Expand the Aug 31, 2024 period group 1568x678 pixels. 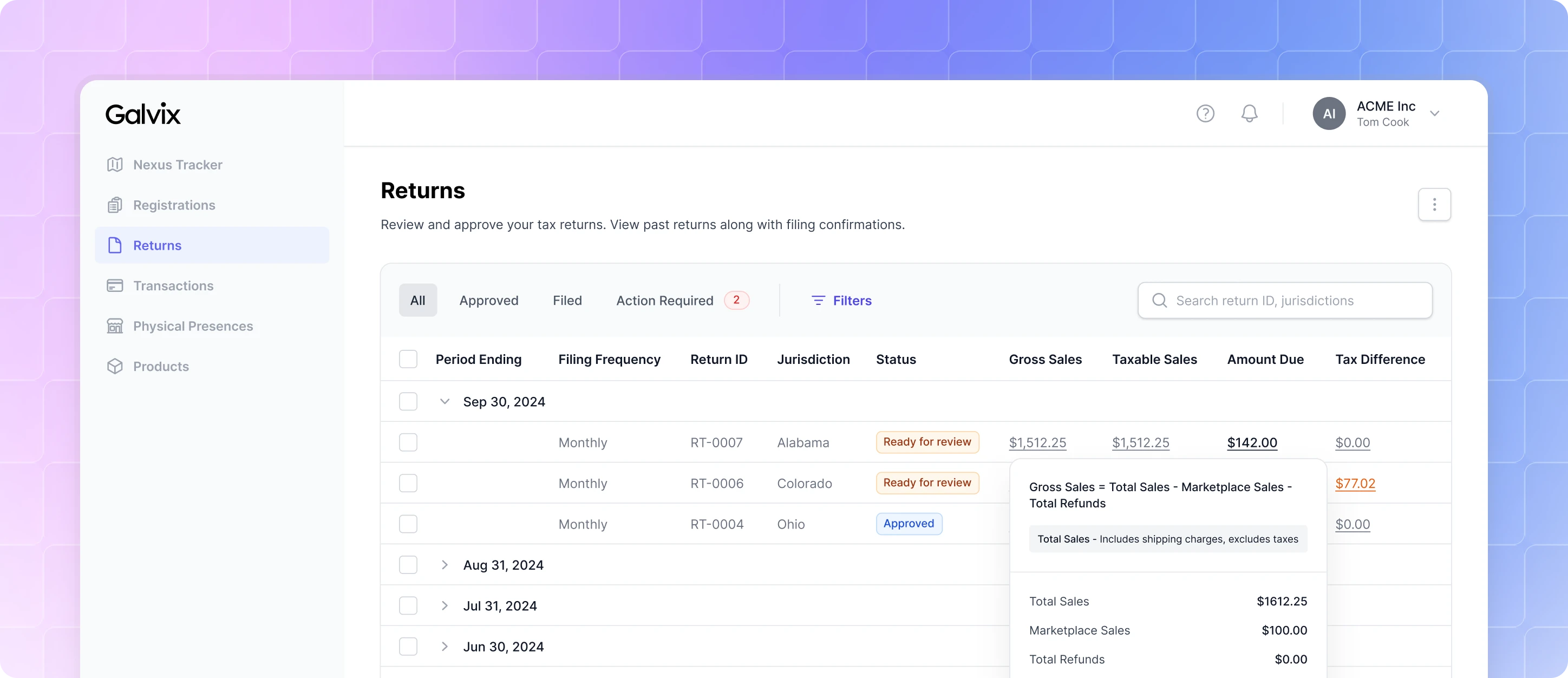[x=445, y=565]
